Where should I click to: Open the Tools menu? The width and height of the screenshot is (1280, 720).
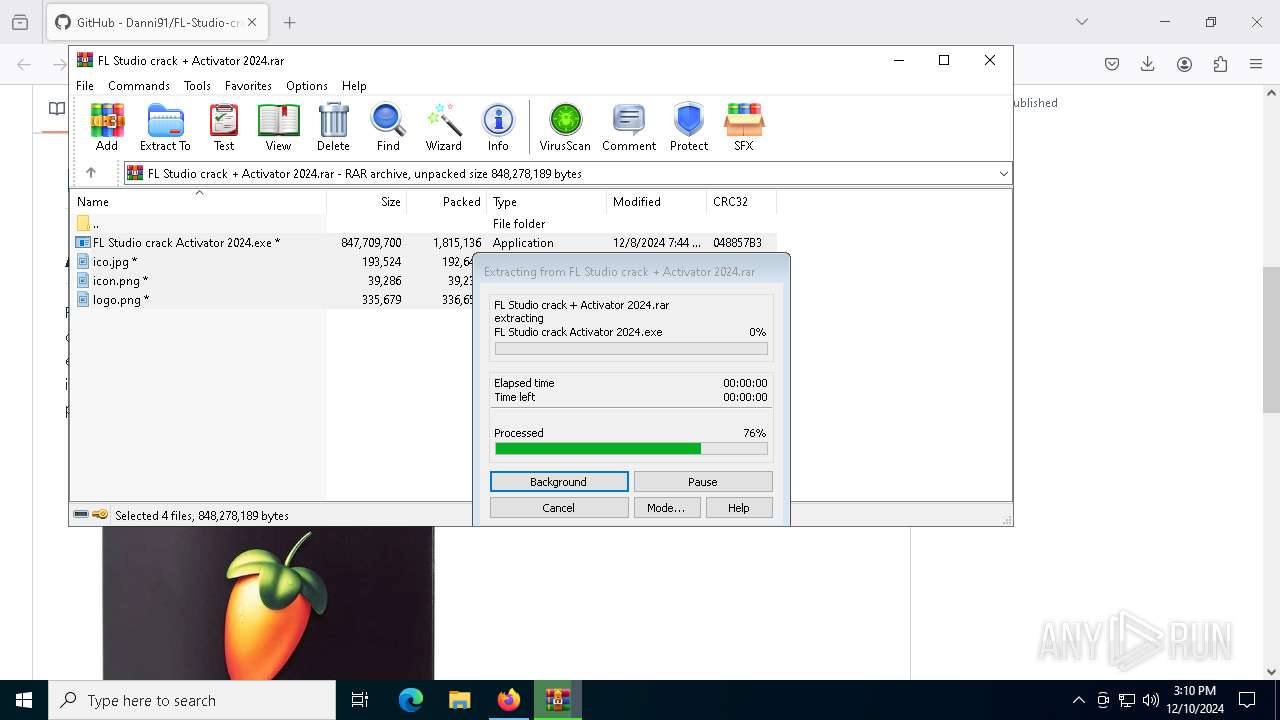pyautogui.click(x=197, y=86)
